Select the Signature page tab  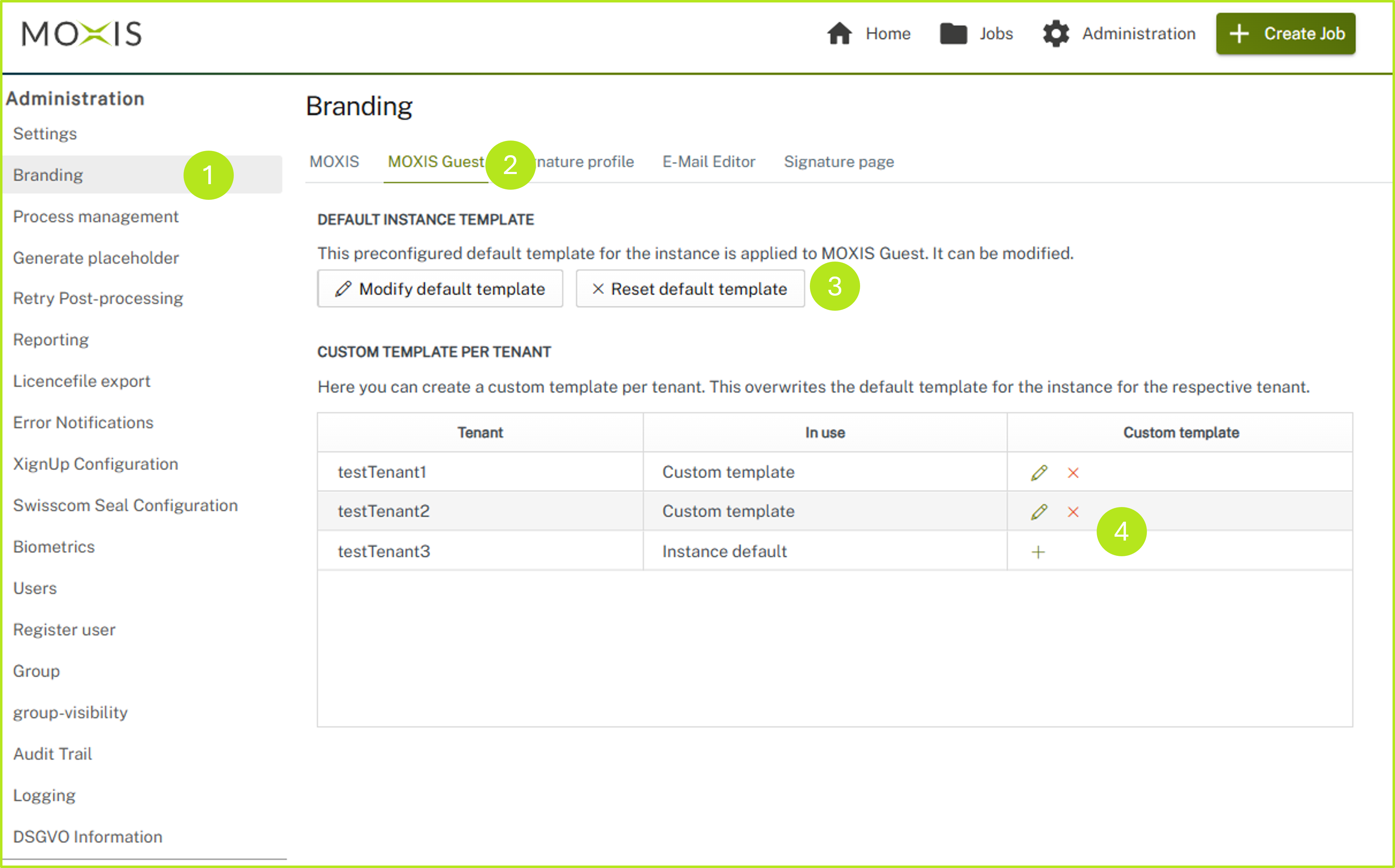click(x=838, y=162)
